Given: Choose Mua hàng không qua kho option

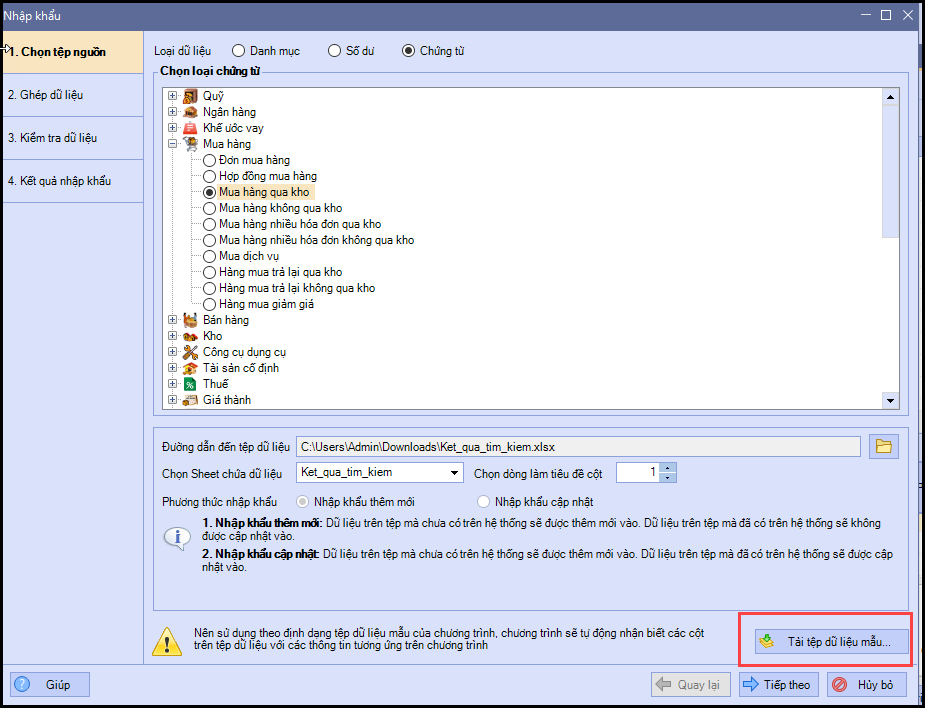Looking at the screenshot, I should 209,208.
